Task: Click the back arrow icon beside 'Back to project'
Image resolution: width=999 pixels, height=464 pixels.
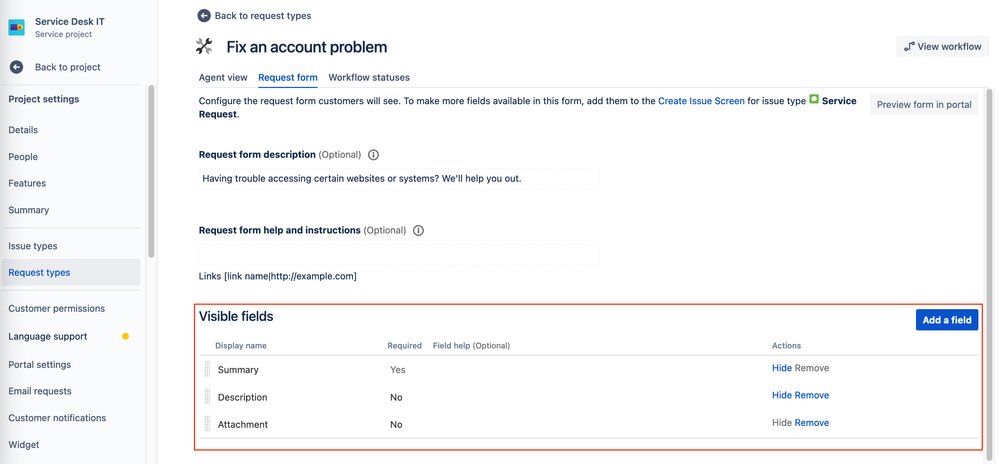Action: [x=17, y=67]
